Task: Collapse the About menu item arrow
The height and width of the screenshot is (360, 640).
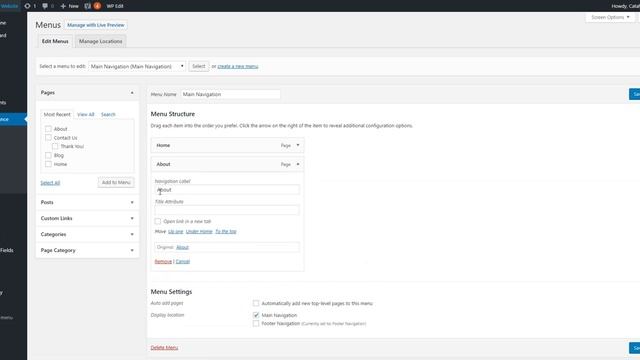Action: (298, 164)
